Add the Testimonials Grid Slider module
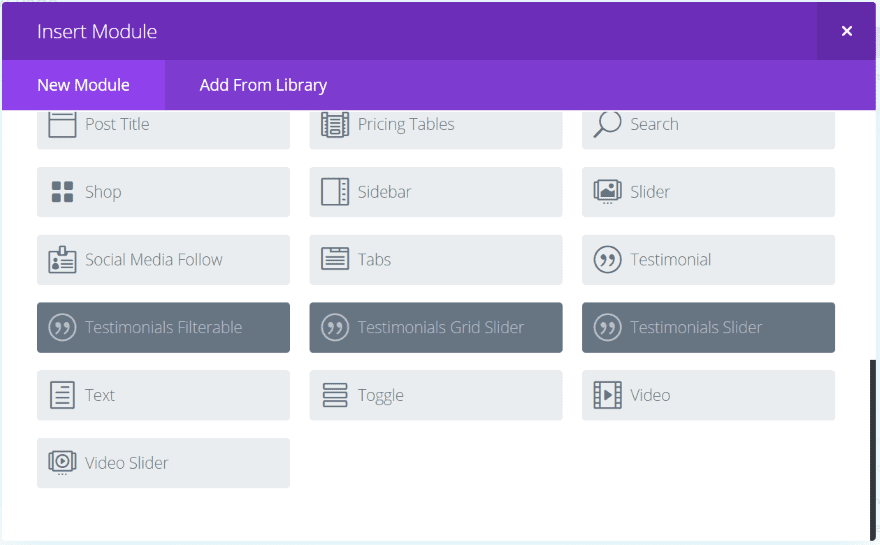 (435, 327)
